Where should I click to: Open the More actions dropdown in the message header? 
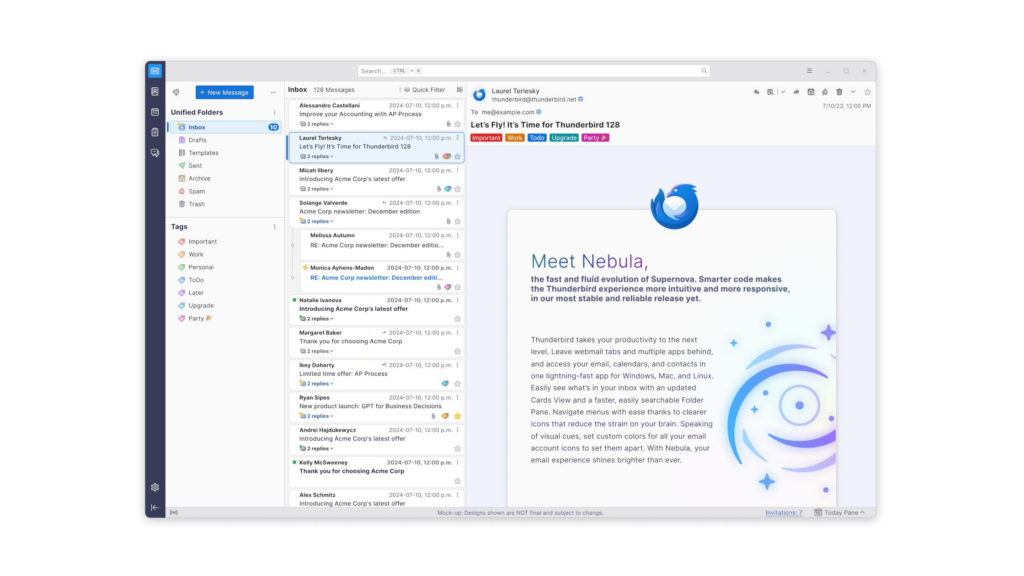(853, 92)
